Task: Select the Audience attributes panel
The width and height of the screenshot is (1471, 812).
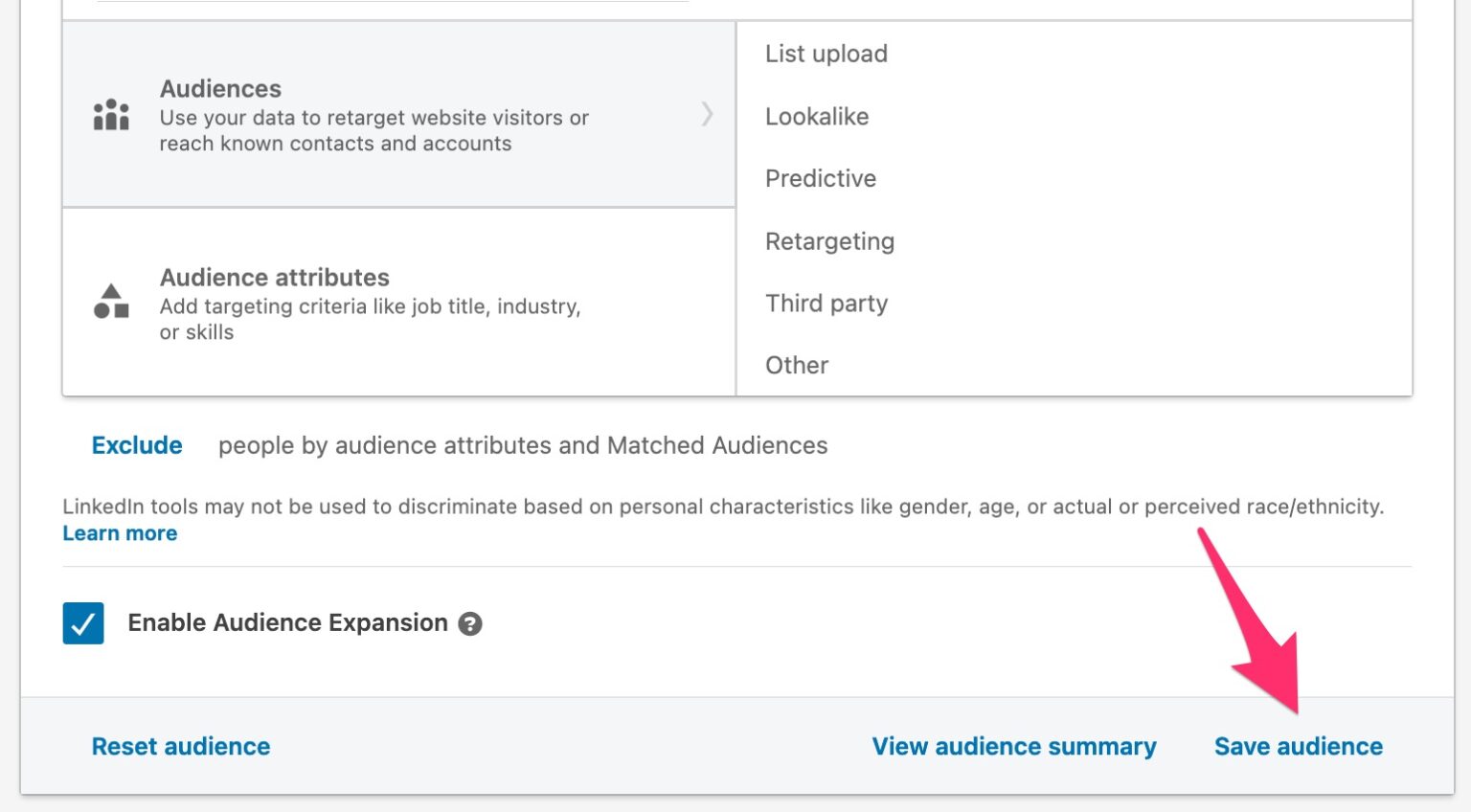Action: [x=383, y=302]
